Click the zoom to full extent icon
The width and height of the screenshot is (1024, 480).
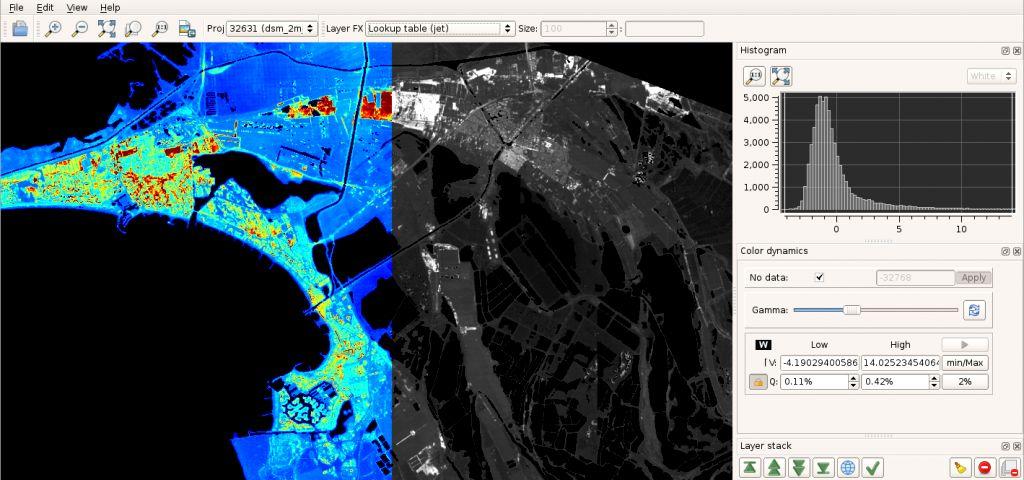click(106, 28)
